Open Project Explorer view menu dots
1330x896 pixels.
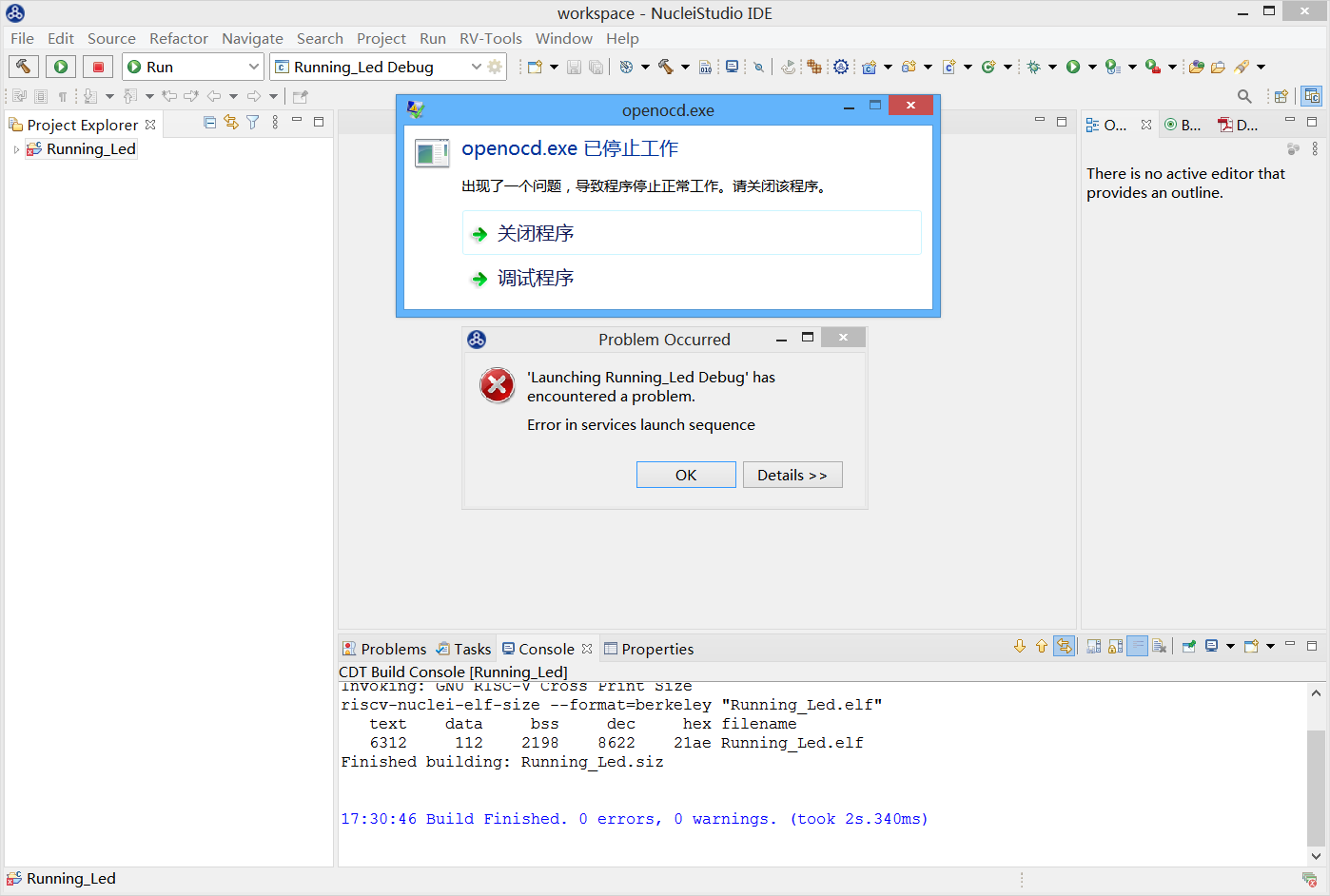[x=275, y=122]
